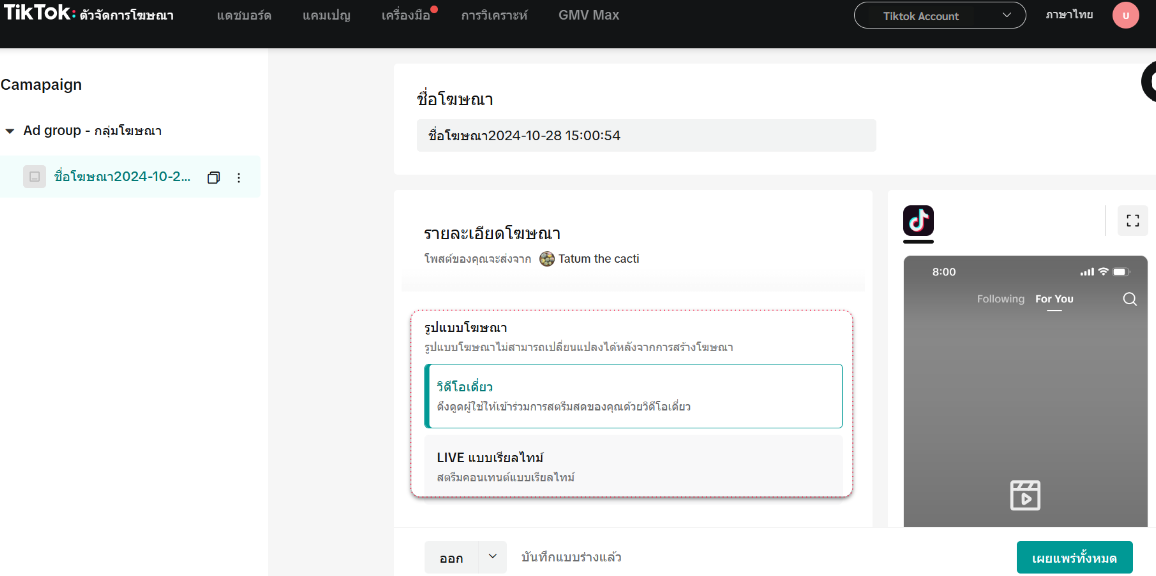Viewport: 1156px width, 576px height.
Task: Collapse the Ad group tree node
Action: [10, 131]
